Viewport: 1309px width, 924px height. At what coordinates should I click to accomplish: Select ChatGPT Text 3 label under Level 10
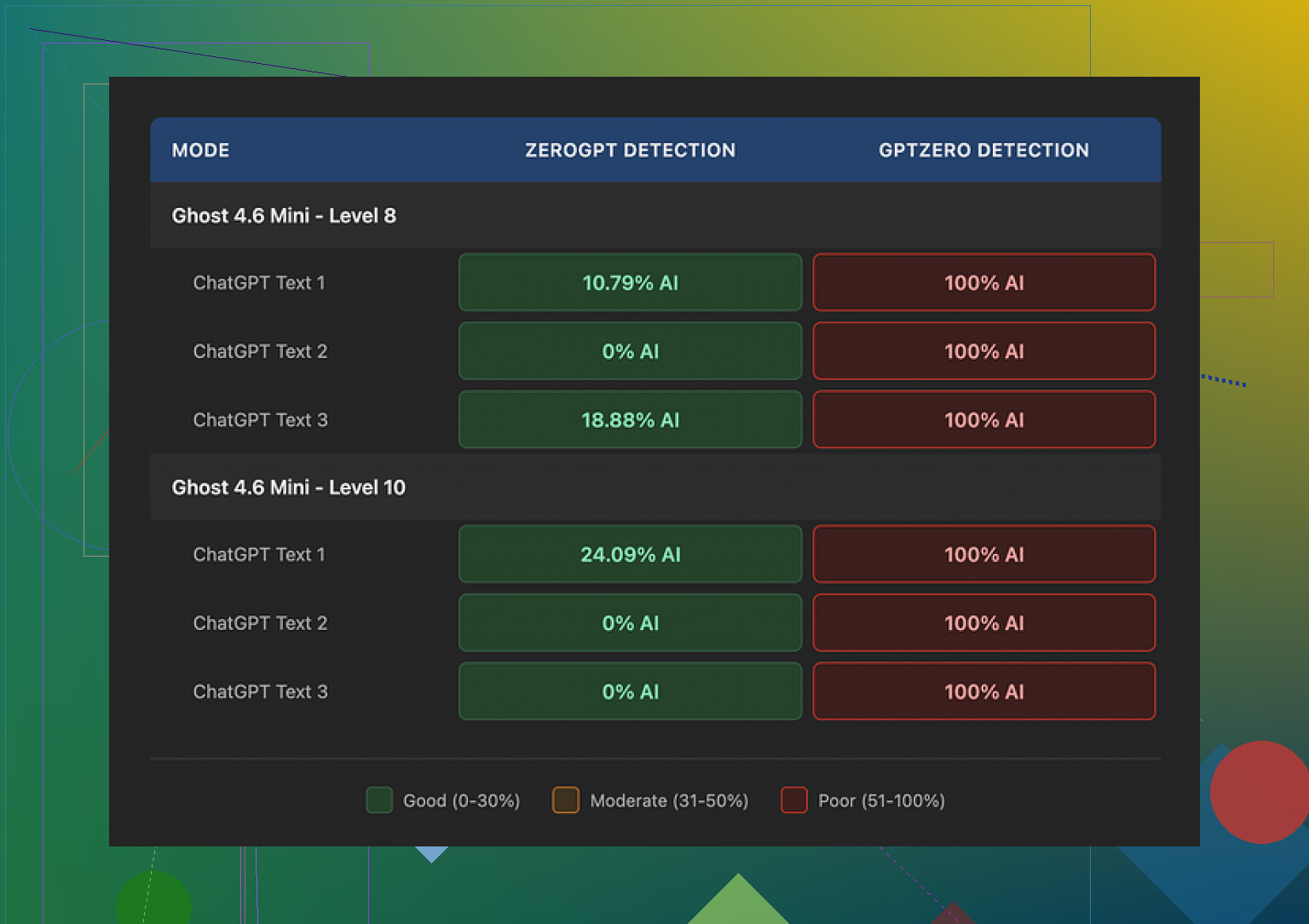point(260,692)
